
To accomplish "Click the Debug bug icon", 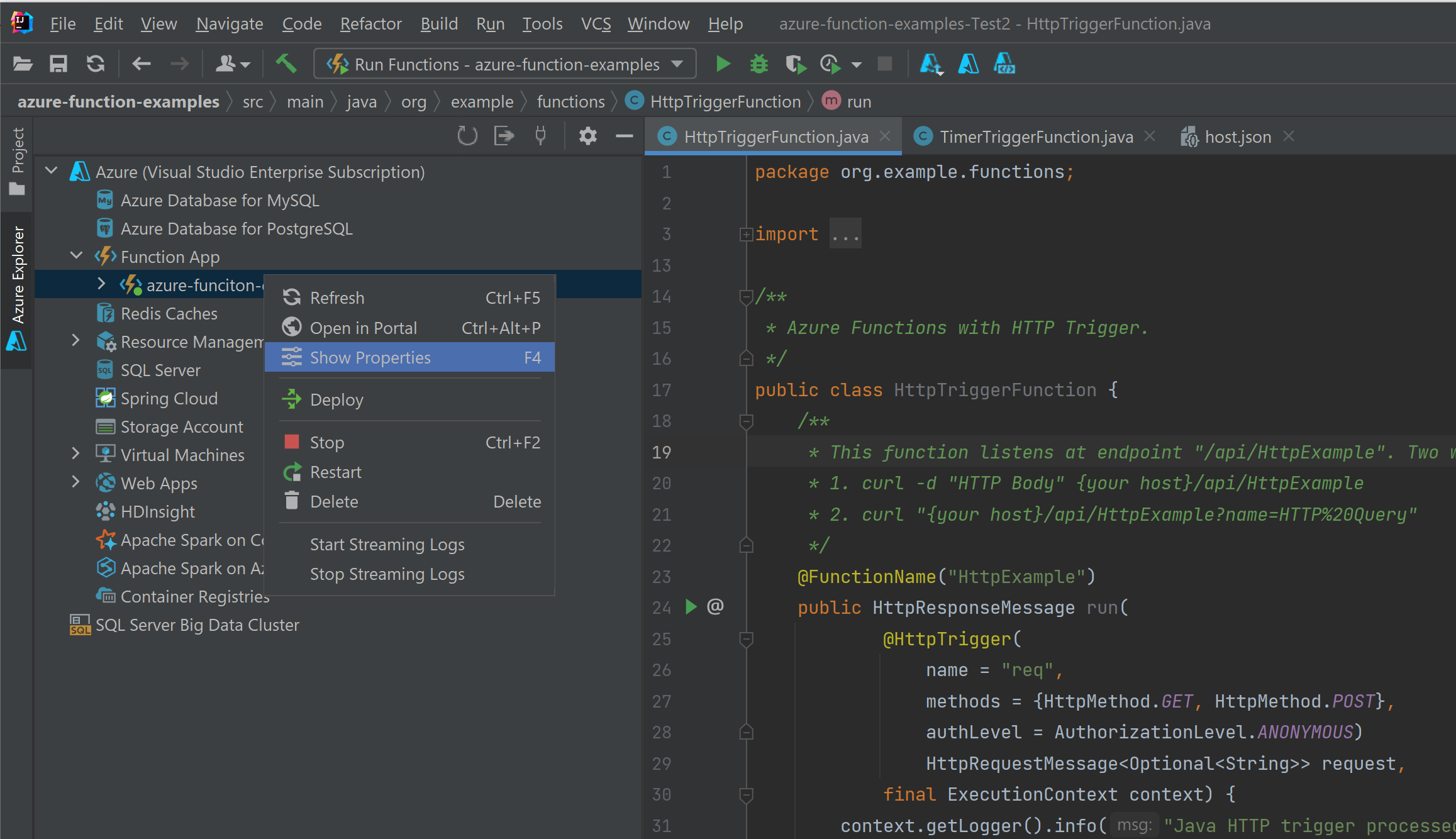I will coord(759,64).
